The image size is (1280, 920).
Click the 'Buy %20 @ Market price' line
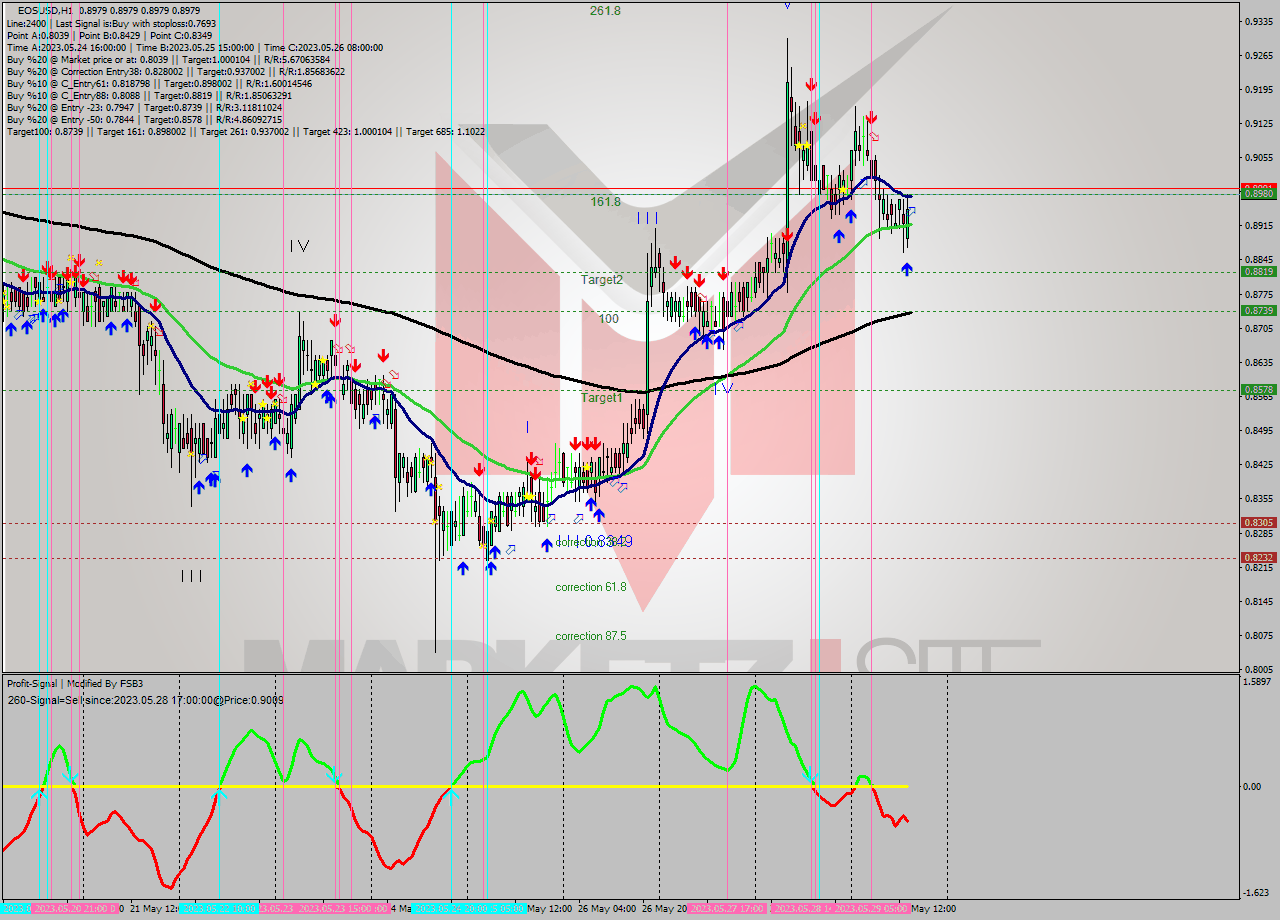pyautogui.click(x=169, y=59)
